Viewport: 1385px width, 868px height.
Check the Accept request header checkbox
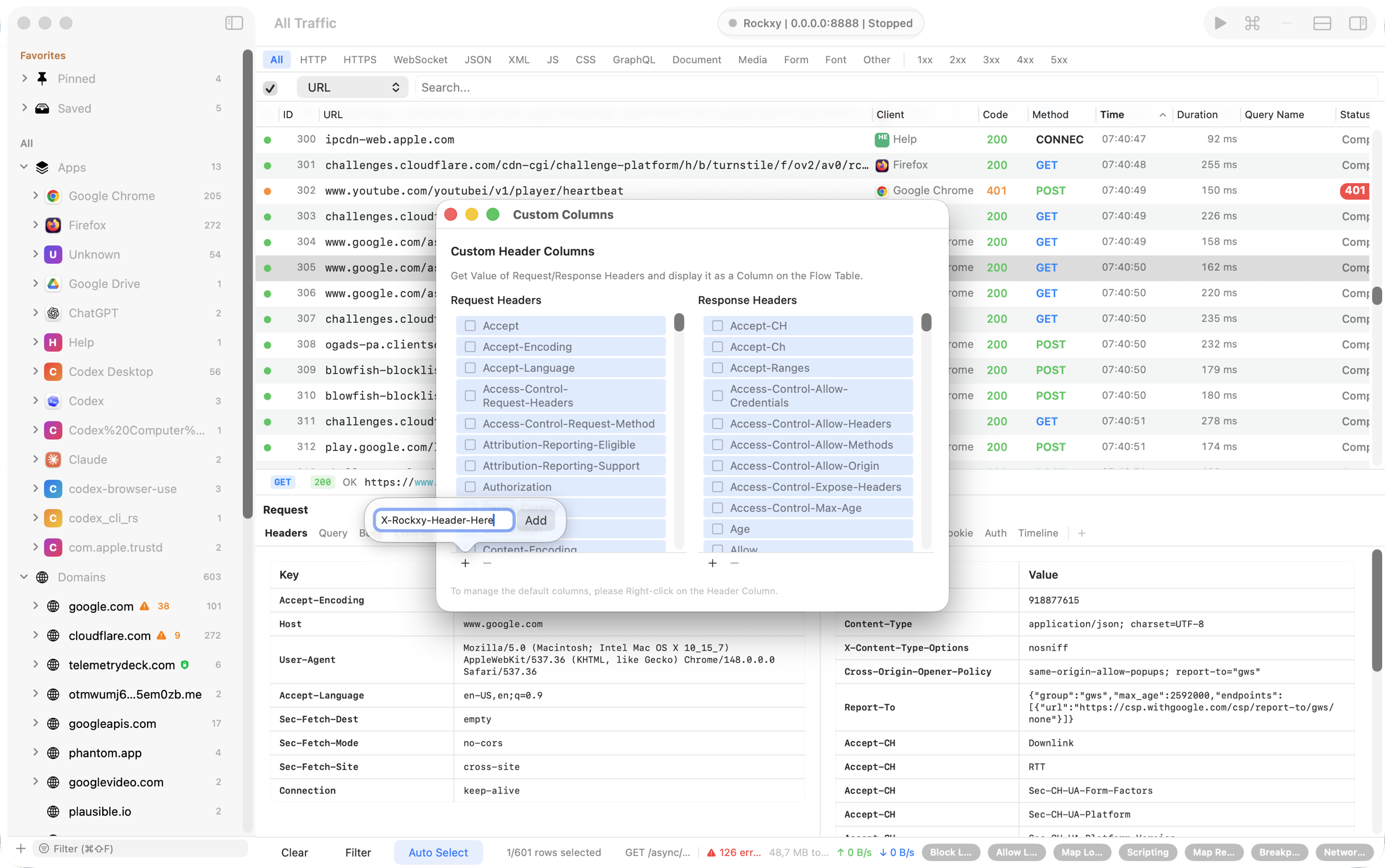point(471,326)
